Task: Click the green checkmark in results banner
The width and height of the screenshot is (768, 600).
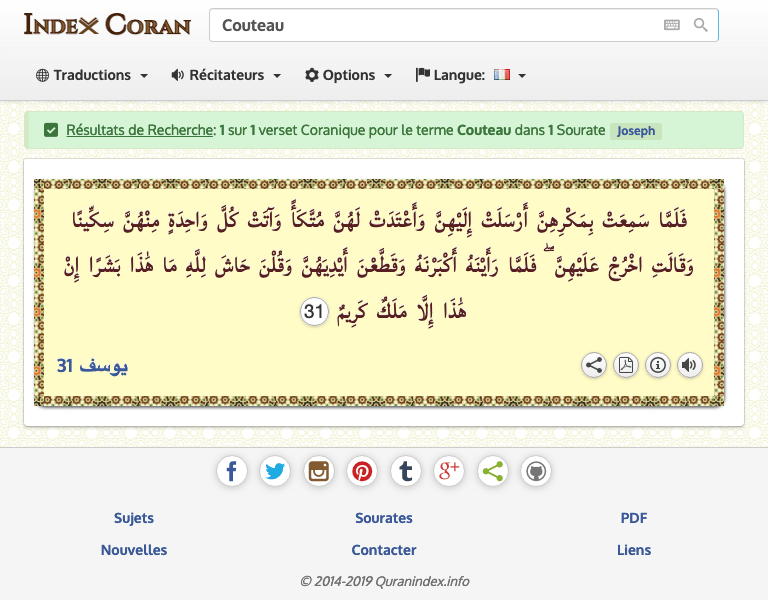Action: coord(51,130)
